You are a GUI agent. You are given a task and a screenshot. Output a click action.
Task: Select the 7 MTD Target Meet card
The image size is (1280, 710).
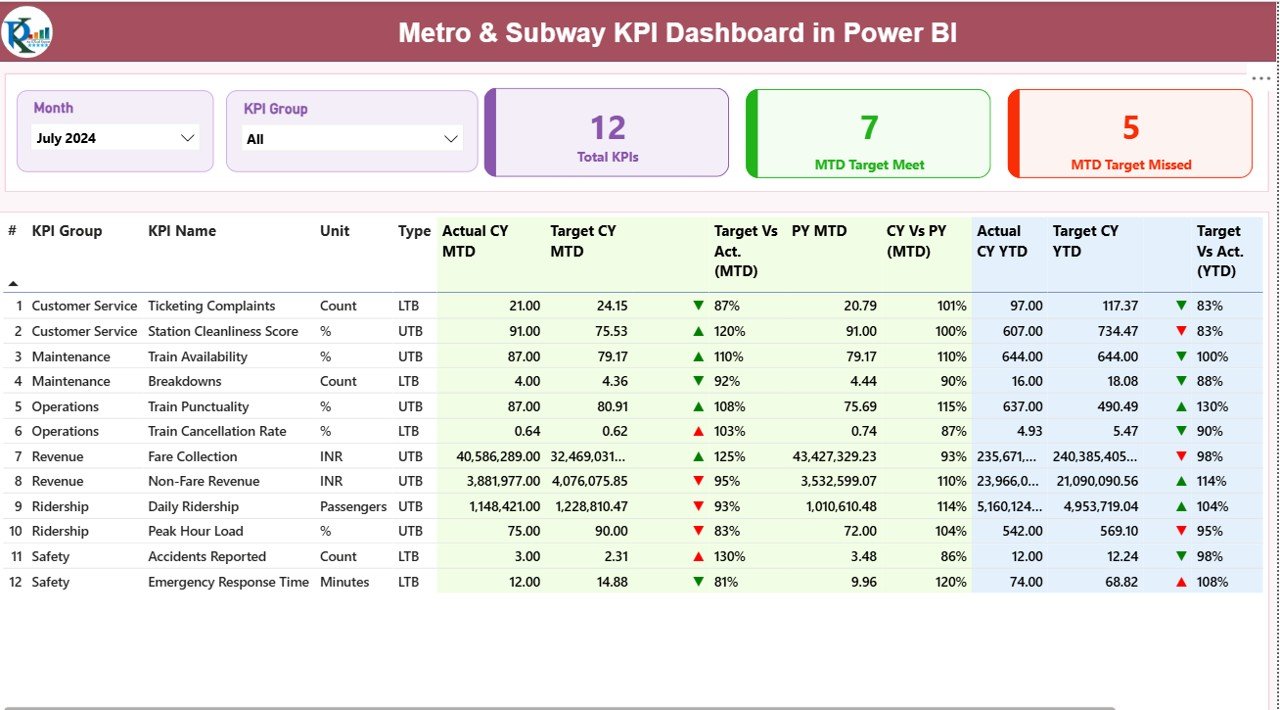(x=868, y=132)
